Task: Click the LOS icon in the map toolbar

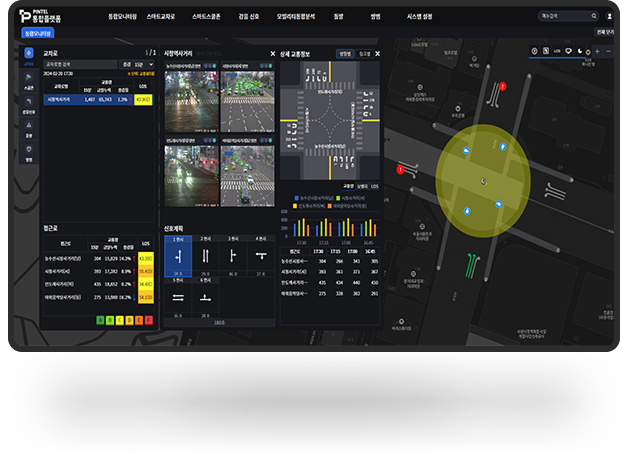Action: (x=557, y=50)
